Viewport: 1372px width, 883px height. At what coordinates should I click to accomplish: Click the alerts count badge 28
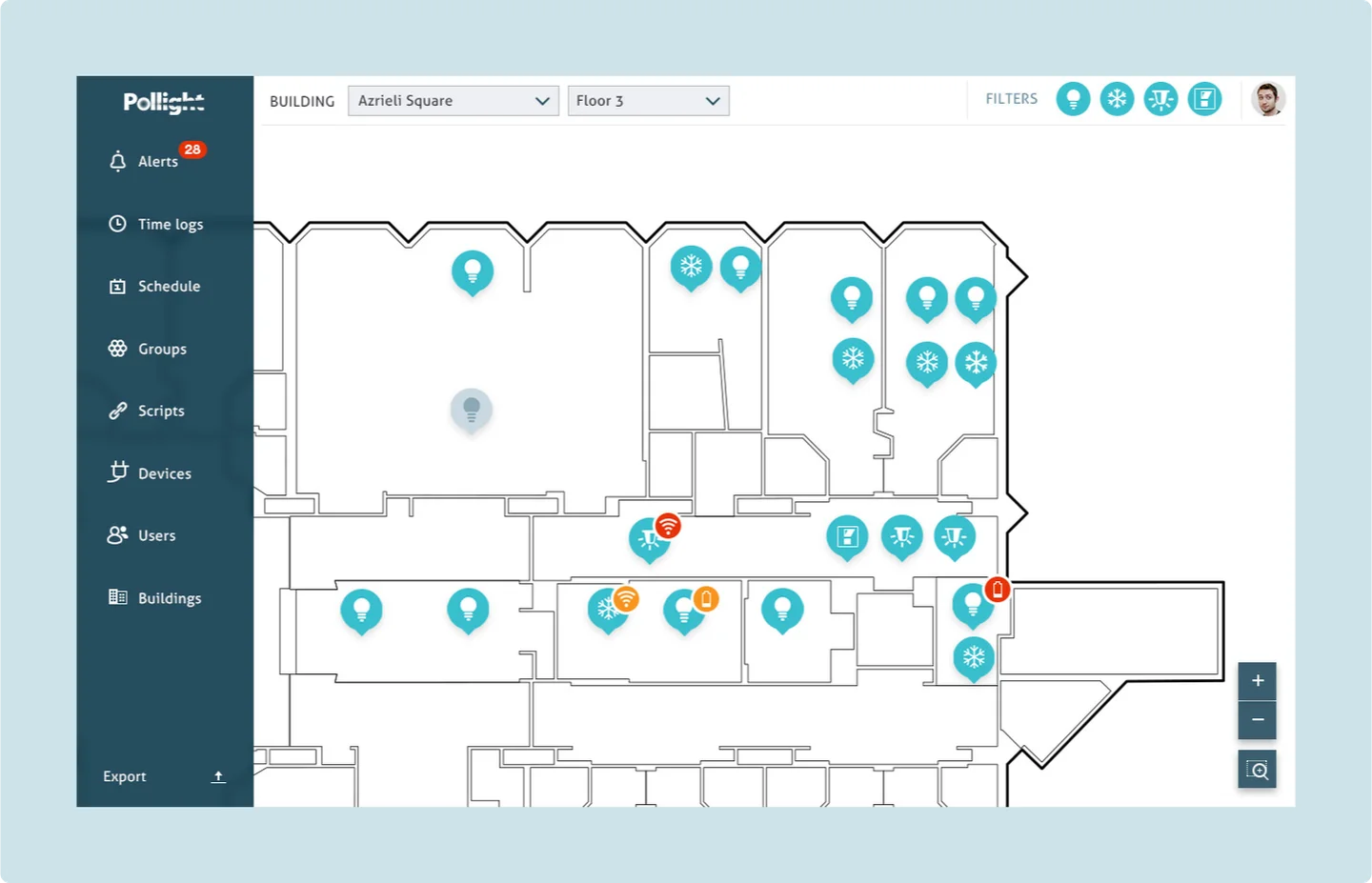(192, 150)
